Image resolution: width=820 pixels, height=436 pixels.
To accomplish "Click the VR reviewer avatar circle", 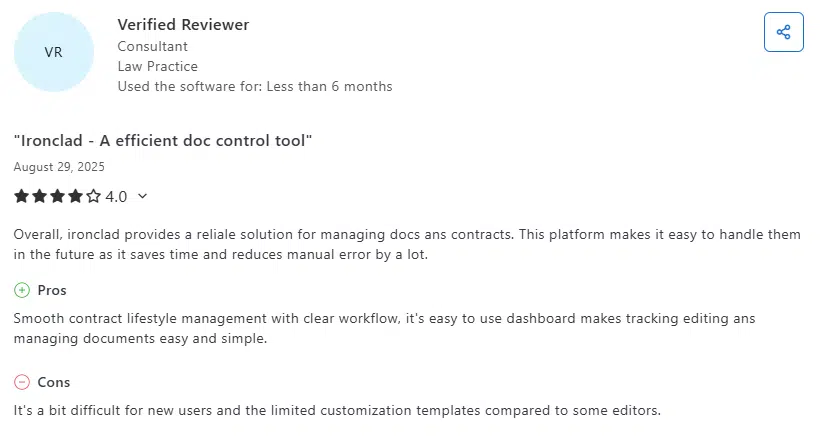I will tap(54, 52).
